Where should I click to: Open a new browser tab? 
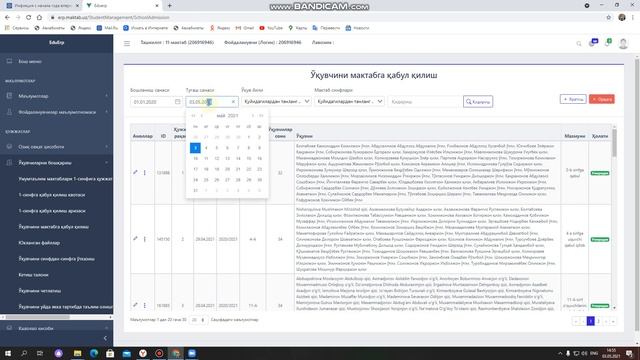(x=169, y=6)
